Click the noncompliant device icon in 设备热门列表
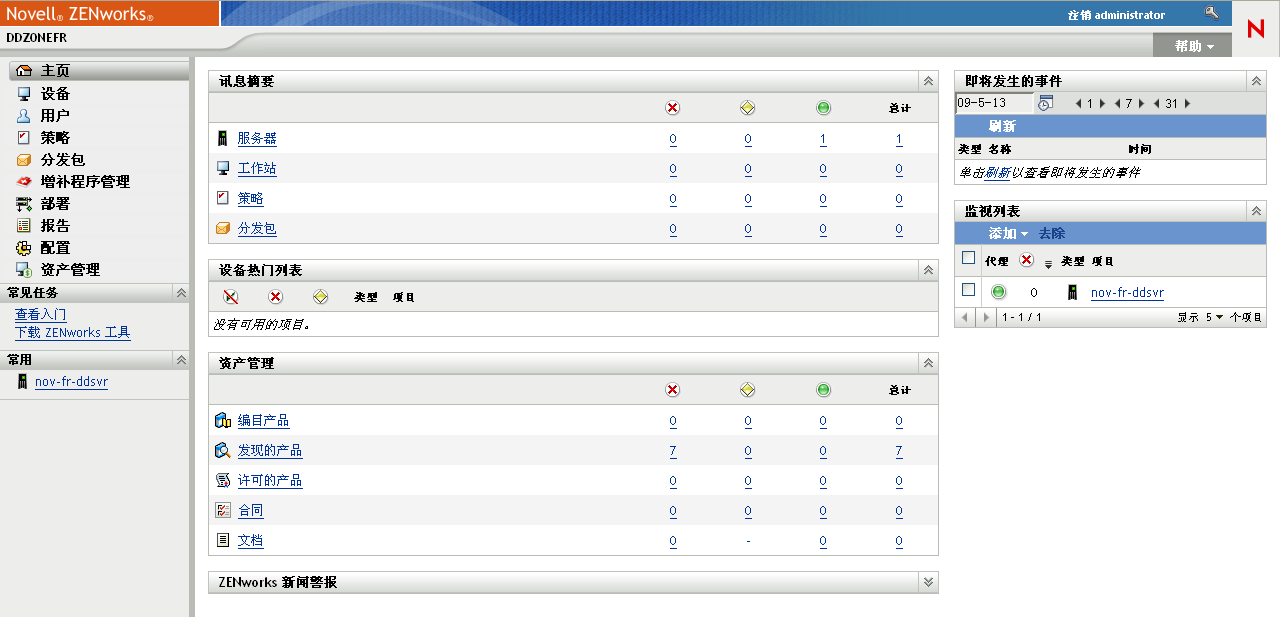Screen dimensions: 1280x617 [x=231, y=297]
